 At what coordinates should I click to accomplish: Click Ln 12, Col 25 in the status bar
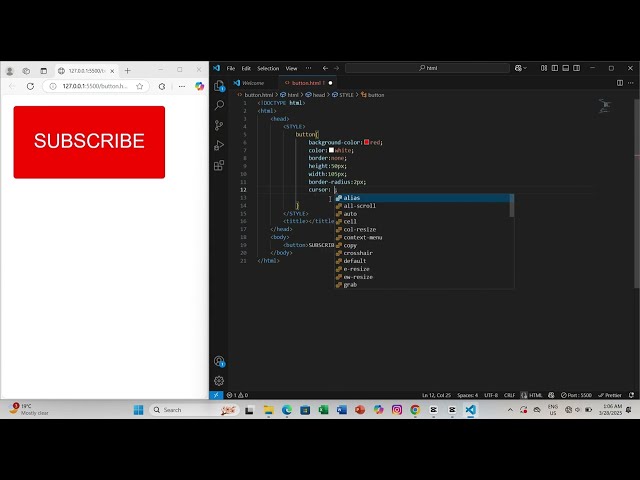coord(436,395)
